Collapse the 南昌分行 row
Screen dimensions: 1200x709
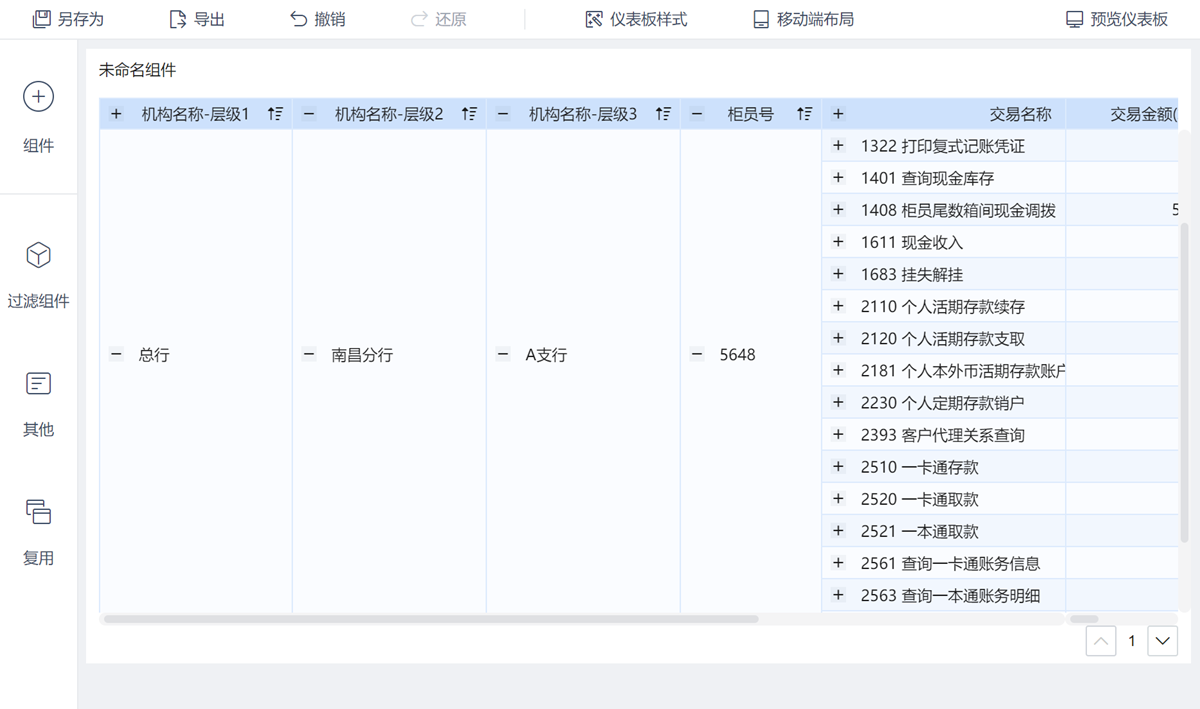tap(309, 354)
